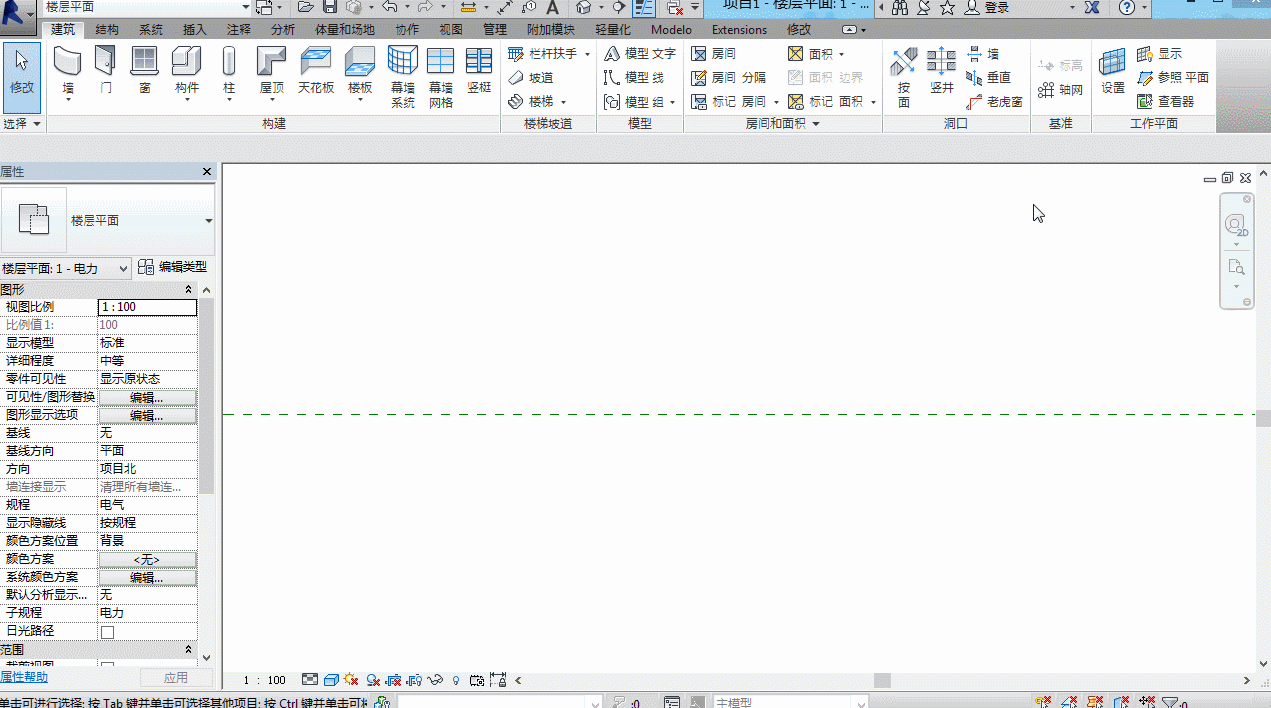This screenshot has width=1271, height=708.
Task: Open the 楼层平面: 1 - 电力 instance dropdown
Action: click(66, 268)
